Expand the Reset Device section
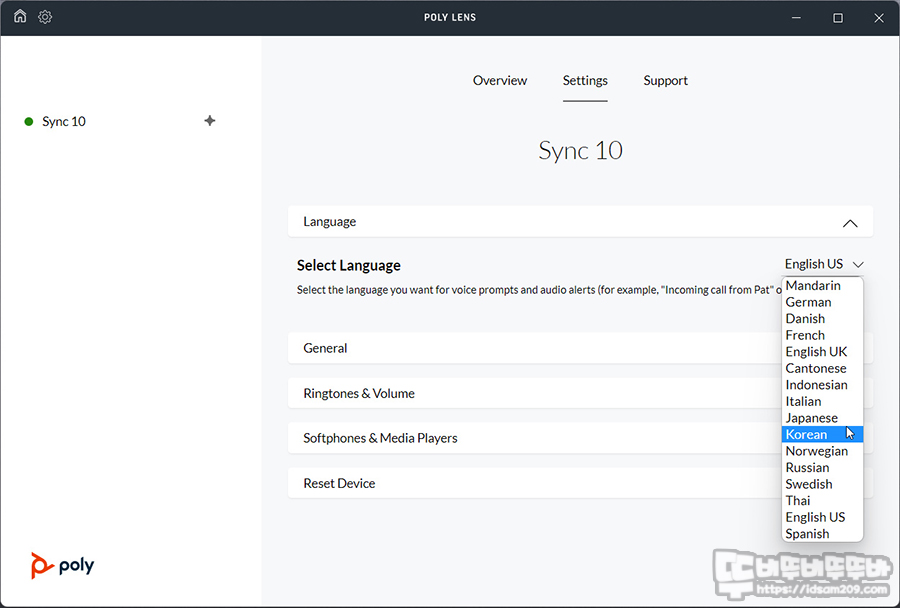 [580, 483]
